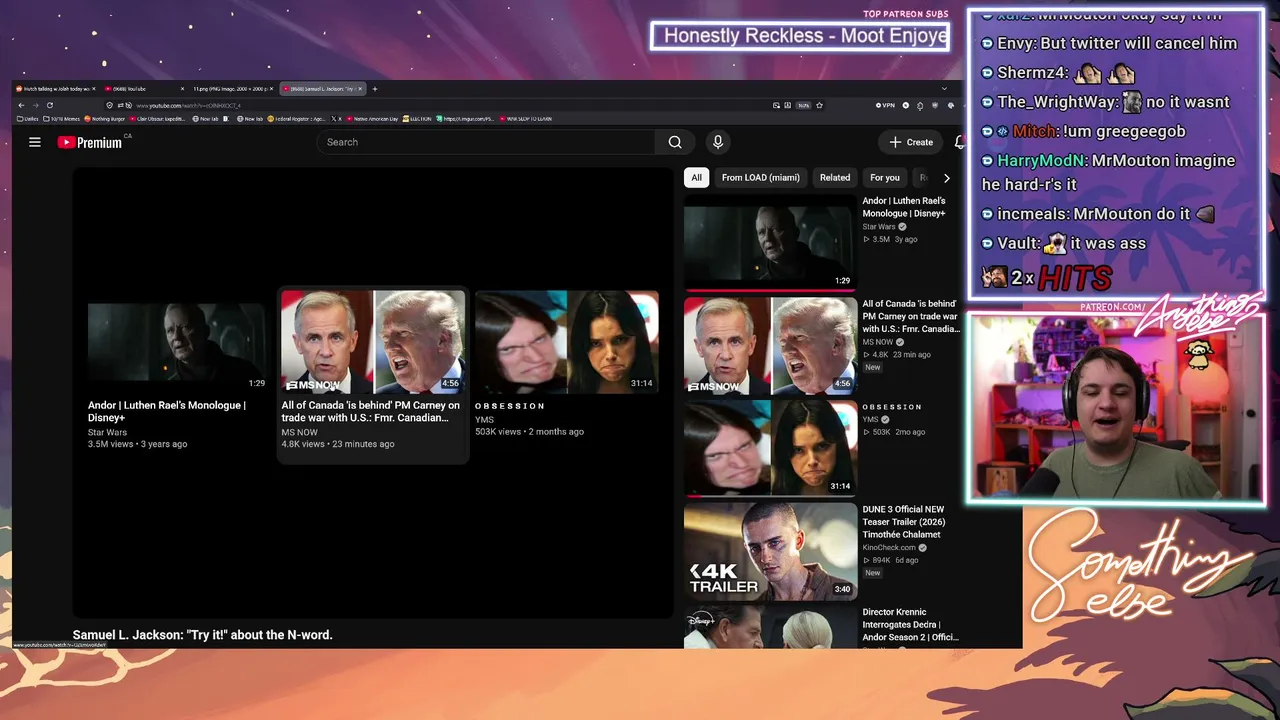Bookmark this page with the star icon
The height and width of the screenshot is (720, 1280).
click(819, 105)
